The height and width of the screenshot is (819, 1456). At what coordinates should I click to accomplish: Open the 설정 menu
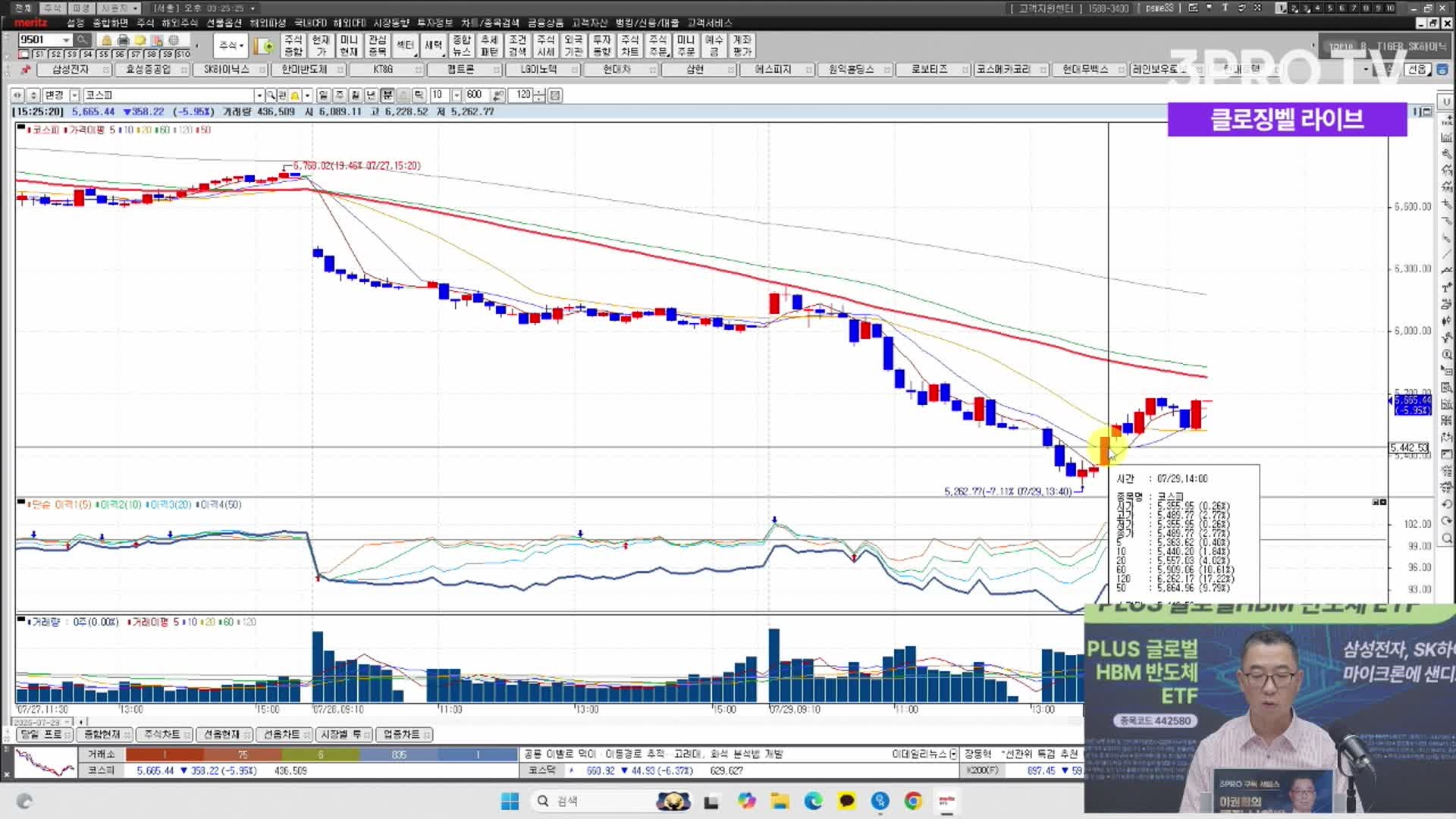pyautogui.click(x=75, y=23)
